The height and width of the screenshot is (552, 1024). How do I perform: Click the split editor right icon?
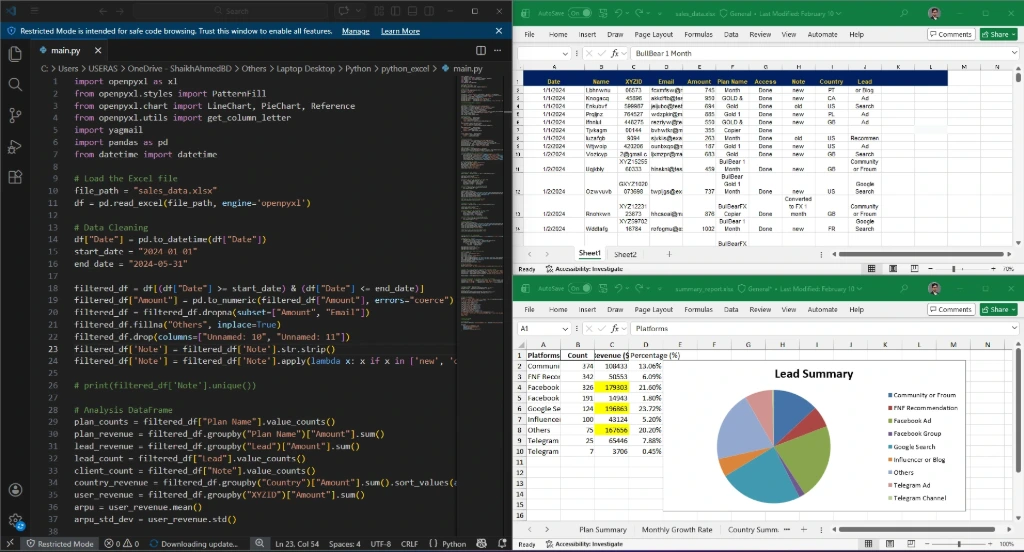[481, 50]
